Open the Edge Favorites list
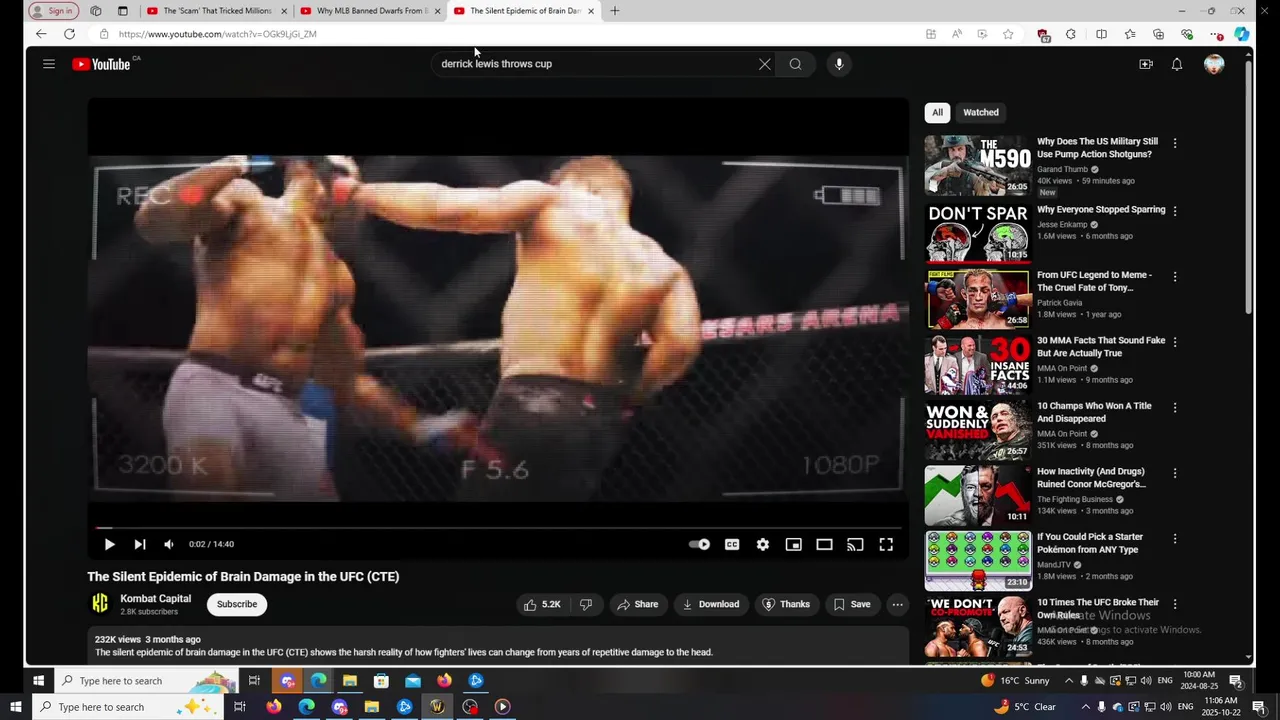Screen dimensions: 1280x720 click(1130, 34)
